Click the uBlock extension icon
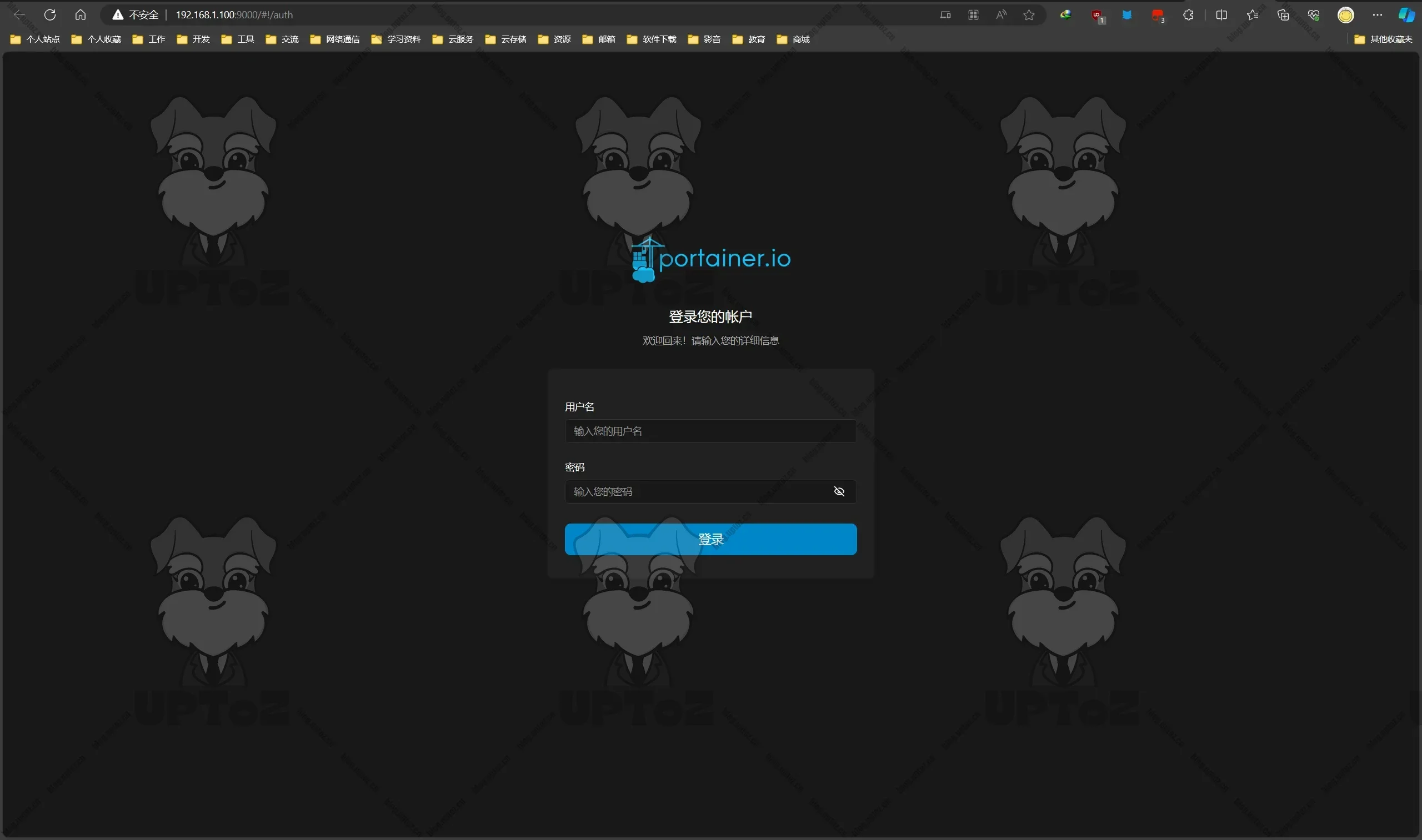The image size is (1422, 840). pos(1098,16)
